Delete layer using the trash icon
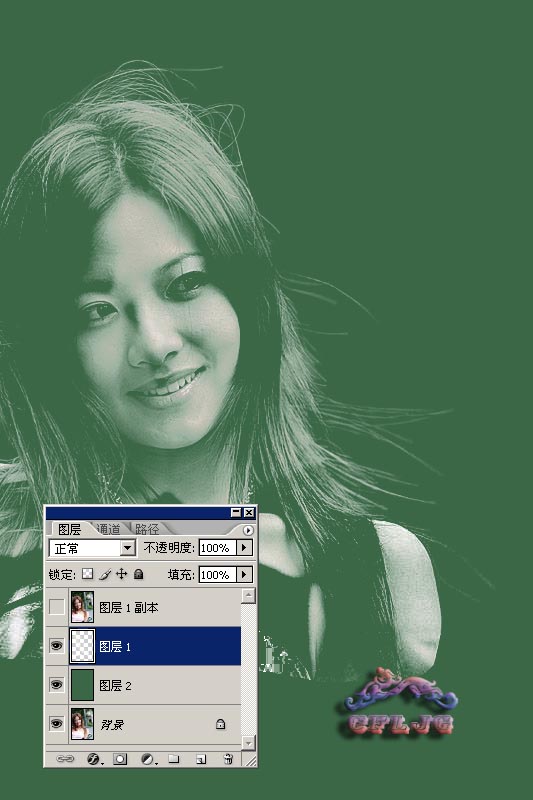The height and width of the screenshot is (800, 533). pos(229,759)
